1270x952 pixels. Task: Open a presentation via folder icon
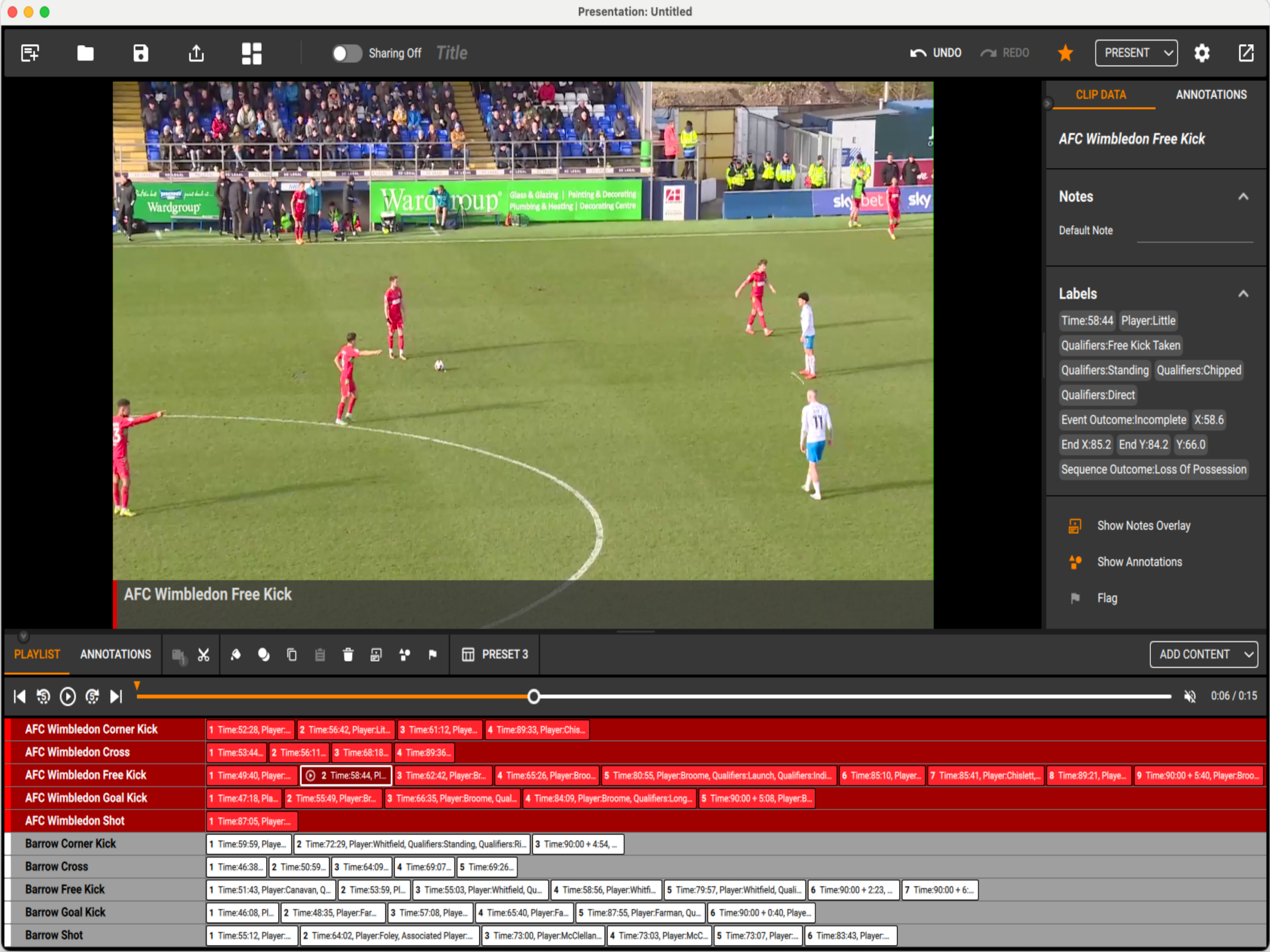(85, 53)
